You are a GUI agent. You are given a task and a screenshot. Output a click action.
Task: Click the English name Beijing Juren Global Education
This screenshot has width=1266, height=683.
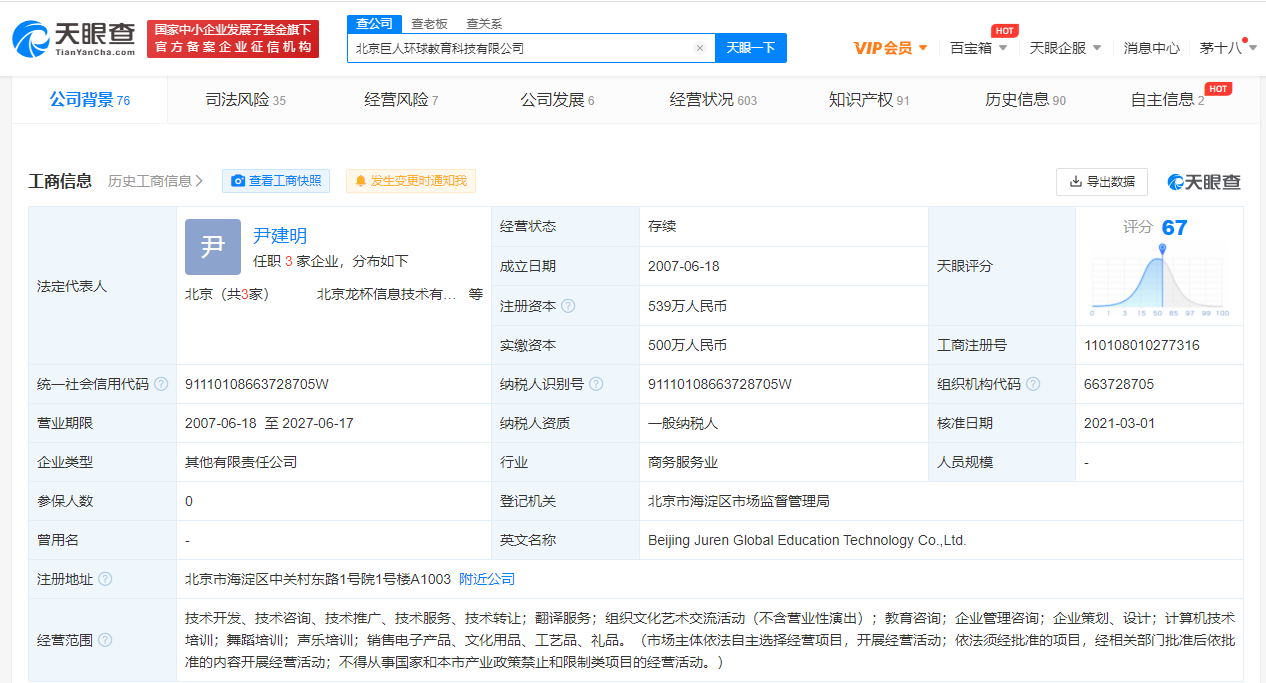pyautogui.click(x=807, y=540)
